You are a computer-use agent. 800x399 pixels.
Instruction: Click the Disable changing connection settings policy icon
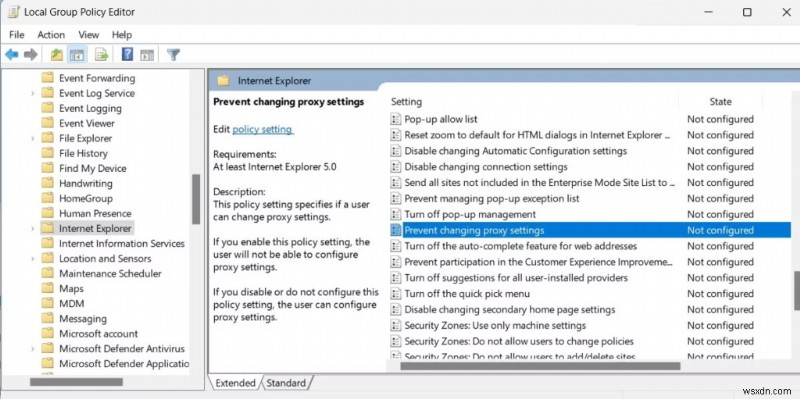(395, 167)
